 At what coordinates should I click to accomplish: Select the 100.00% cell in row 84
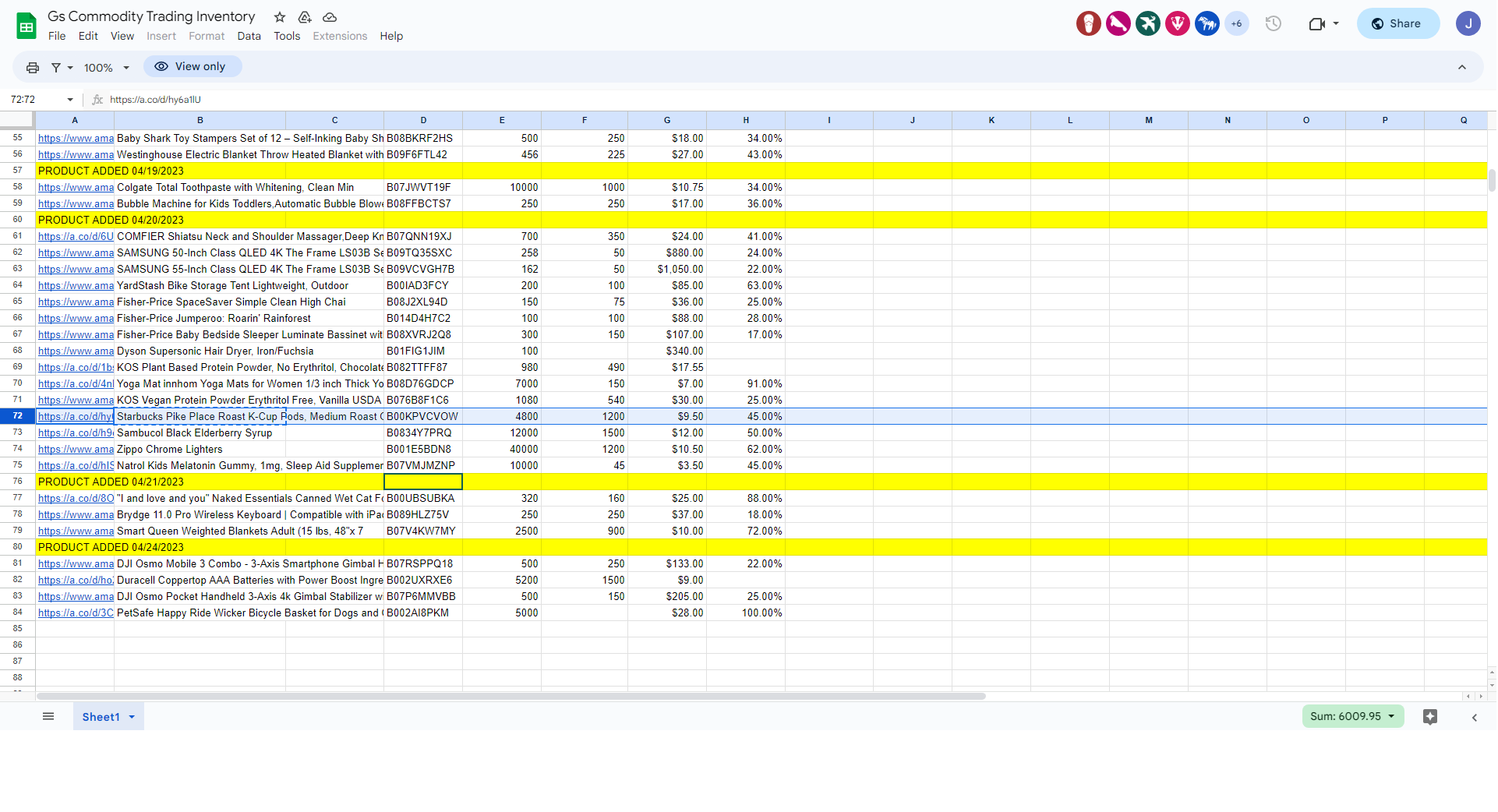click(746, 613)
